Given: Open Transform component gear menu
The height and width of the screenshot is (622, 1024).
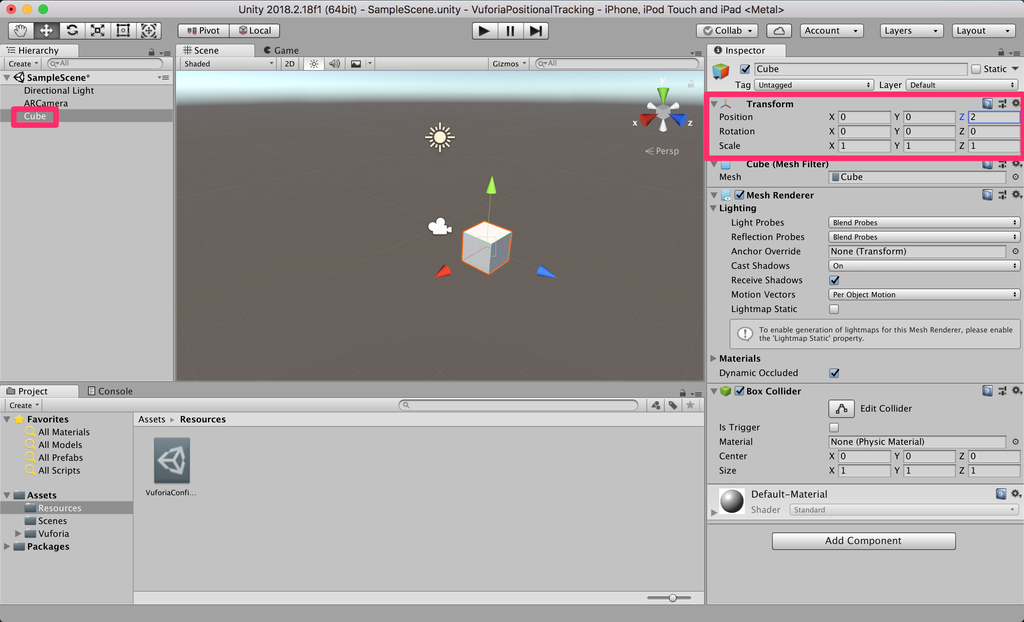Looking at the screenshot, I should (x=1016, y=103).
